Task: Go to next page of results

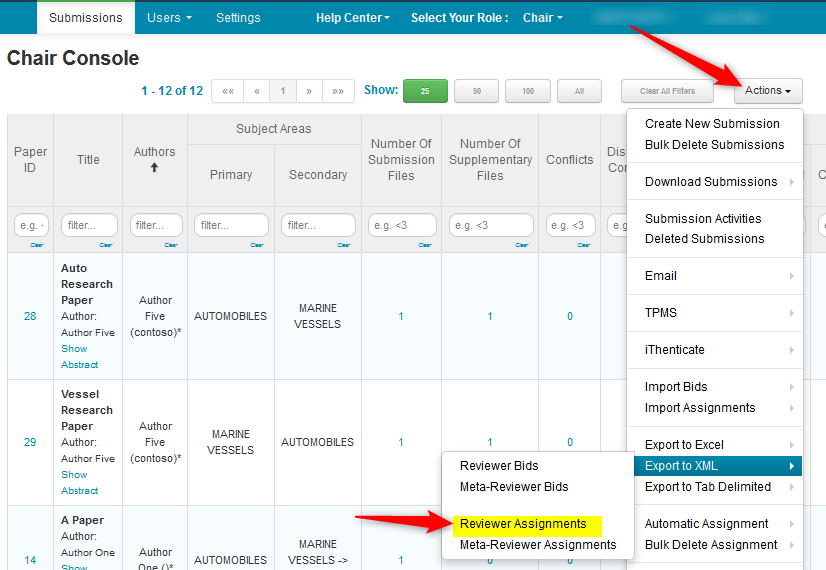Action: coord(309,91)
